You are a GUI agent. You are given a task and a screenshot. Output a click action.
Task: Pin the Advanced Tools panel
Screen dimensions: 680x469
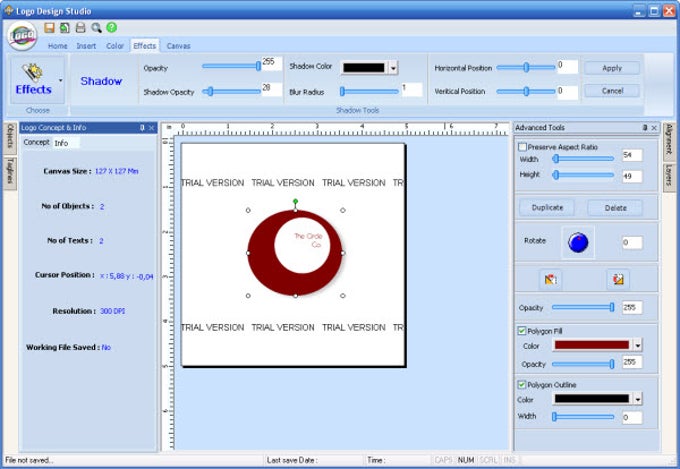click(x=645, y=128)
